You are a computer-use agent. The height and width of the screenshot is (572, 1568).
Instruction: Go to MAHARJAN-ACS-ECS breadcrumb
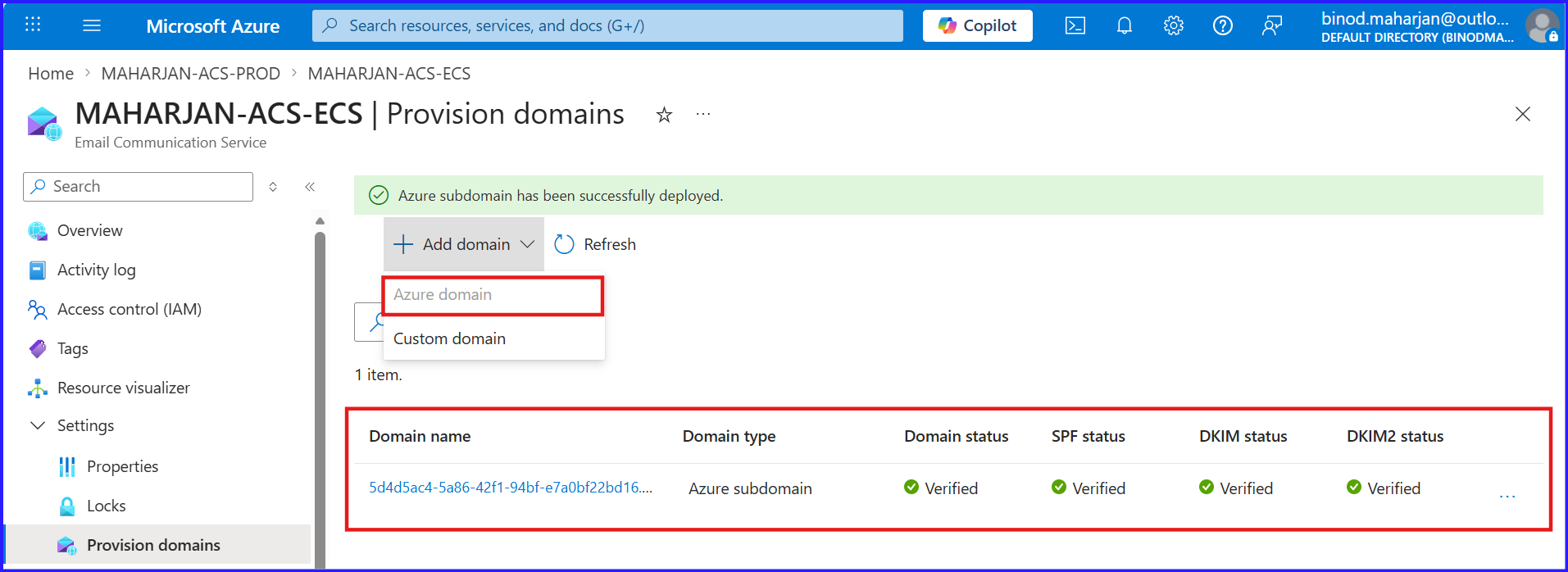[x=389, y=74]
